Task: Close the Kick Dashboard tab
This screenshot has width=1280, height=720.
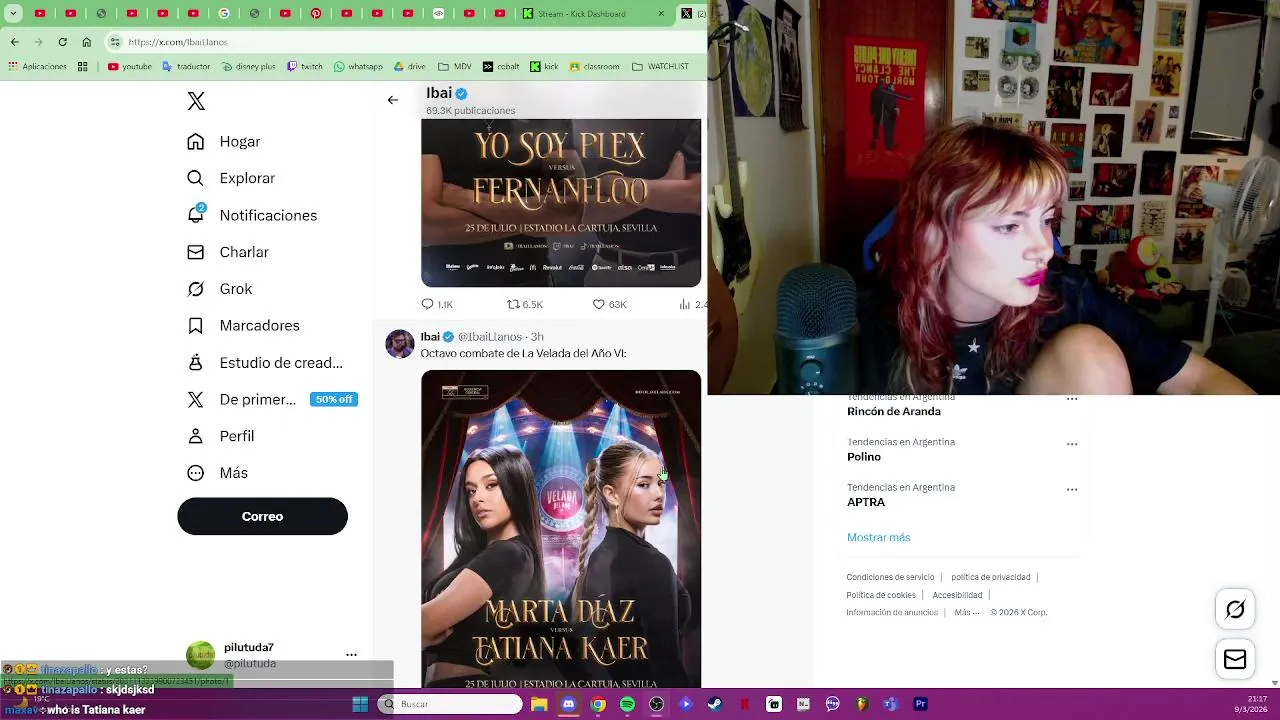Action: 661,14
